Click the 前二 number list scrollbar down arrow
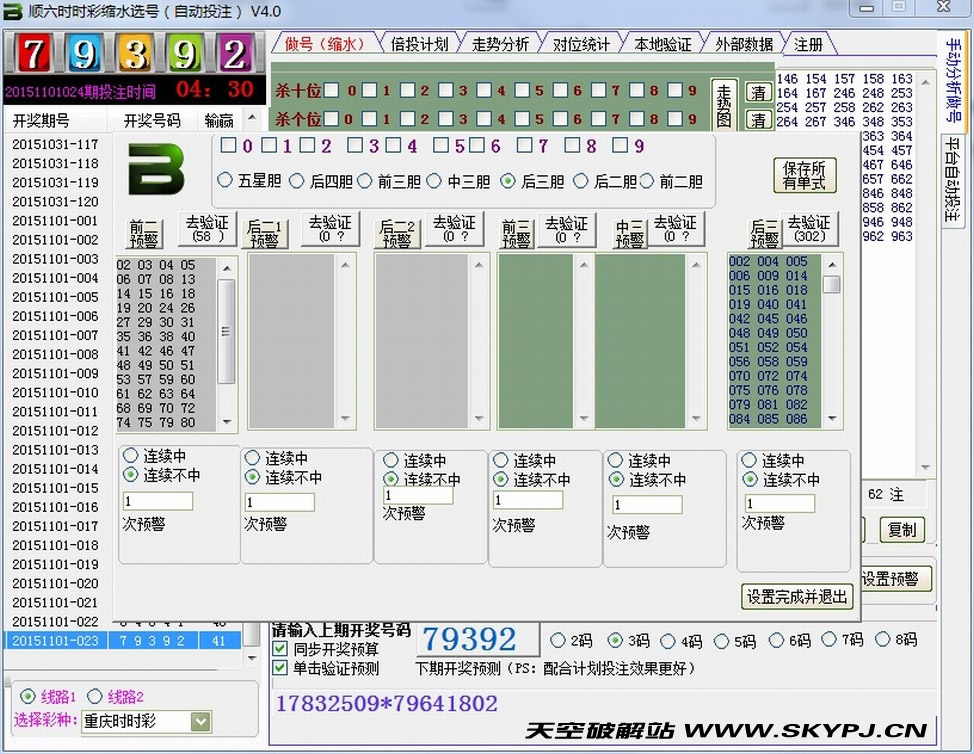This screenshot has height=754, width=974. pyautogui.click(x=227, y=422)
